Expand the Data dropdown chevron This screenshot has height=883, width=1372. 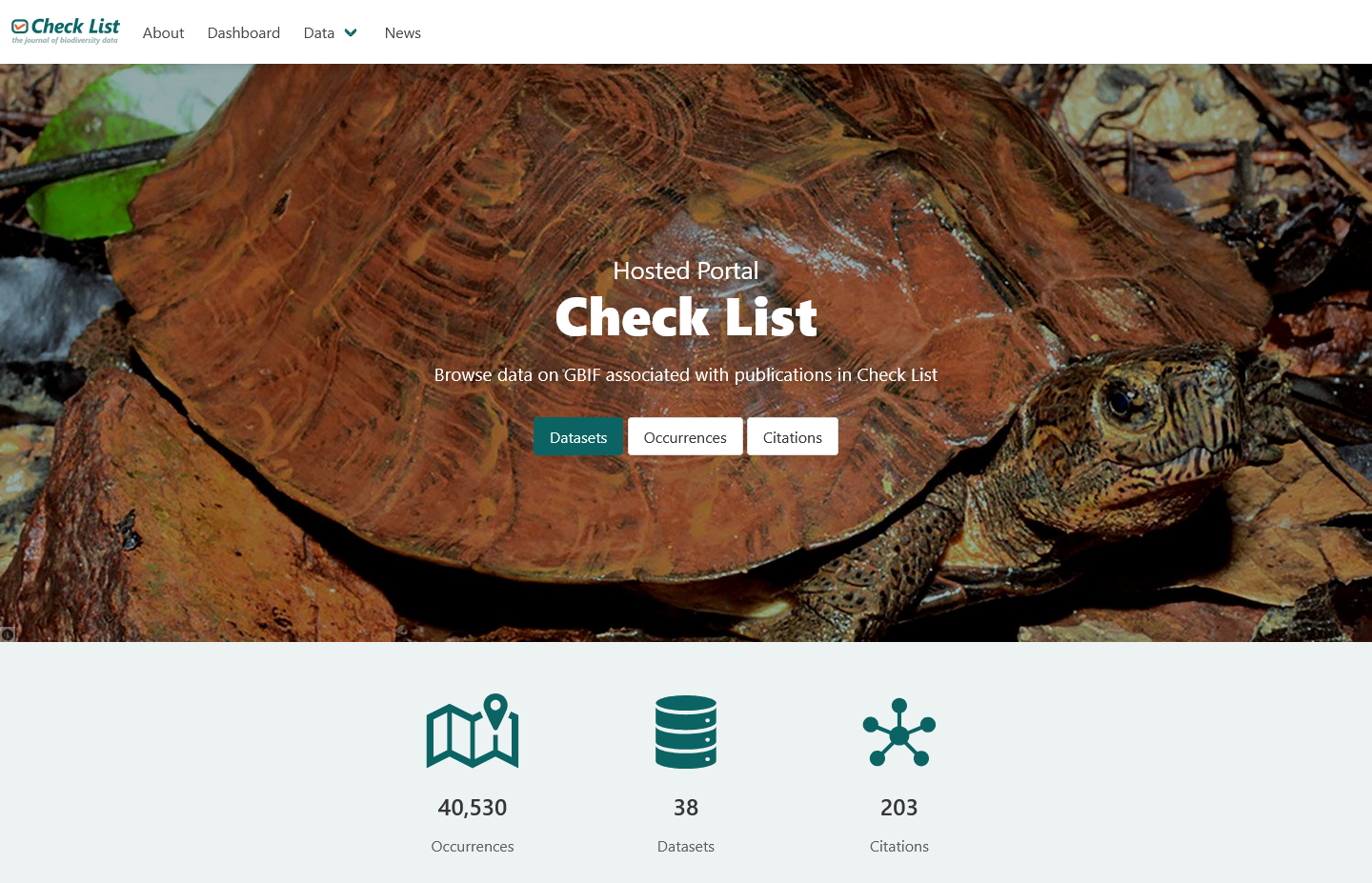pos(351,32)
